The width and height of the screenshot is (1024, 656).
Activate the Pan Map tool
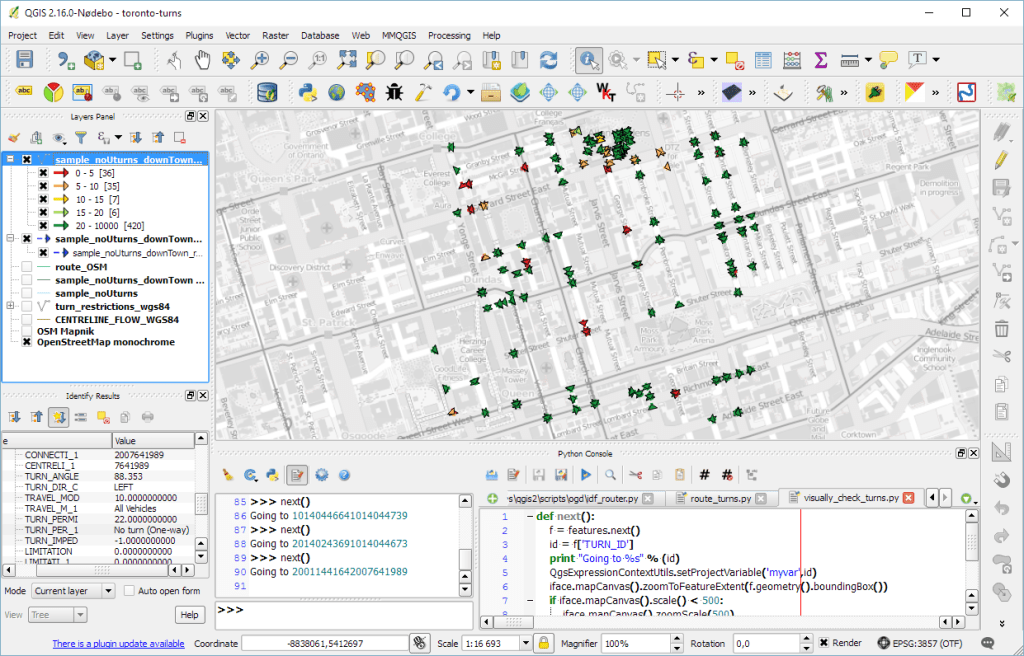[203, 59]
